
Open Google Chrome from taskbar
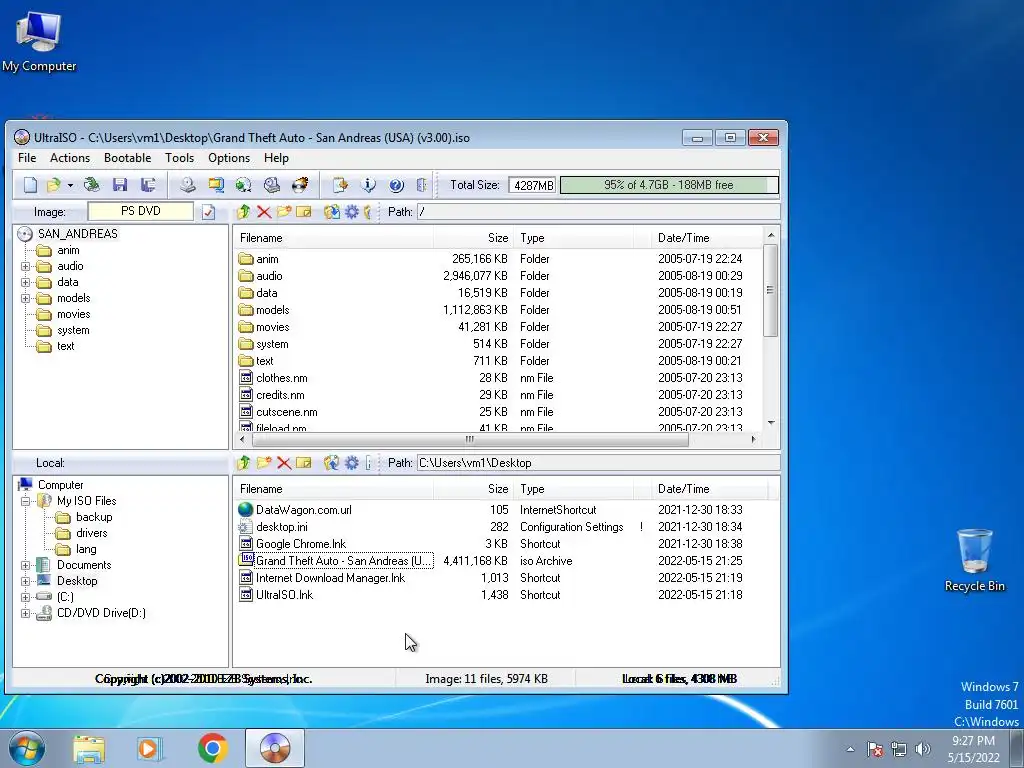click(213, 748)
